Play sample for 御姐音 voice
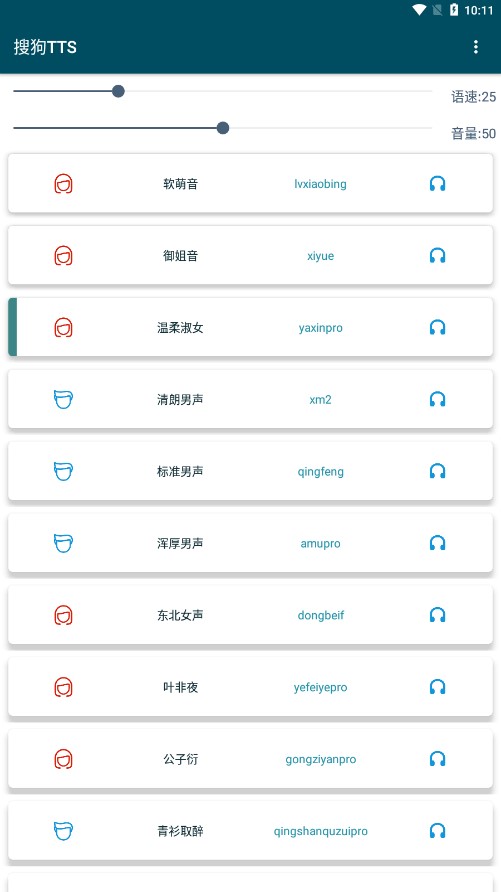Screen dimensions: 501x892 [x=437, y=255]
